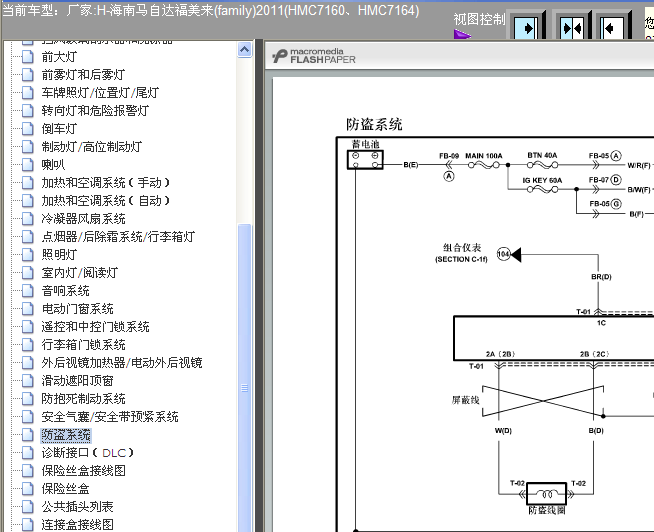The image size is (654, 532).
Task: Click the 防盗系统 diagram title
Action: (374, 124)
